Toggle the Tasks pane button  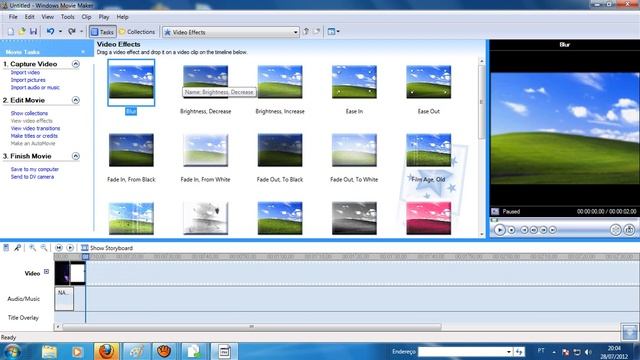tap(102, 32)
